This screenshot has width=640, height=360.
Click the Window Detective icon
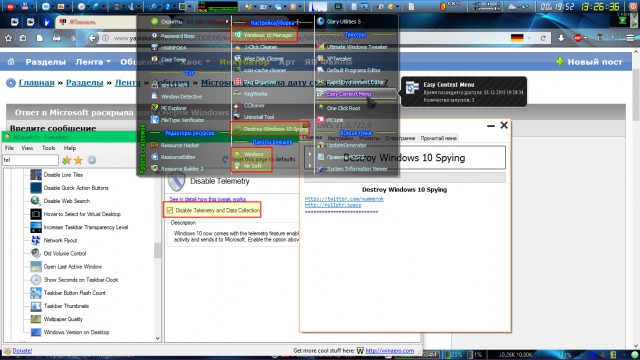pyautogui.click(x=154, y=96)
